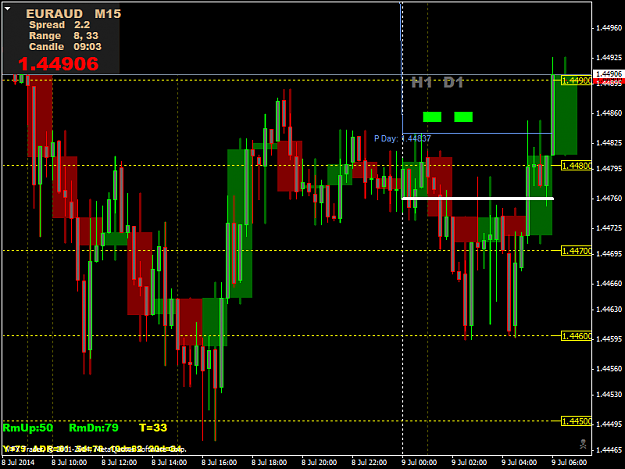Click the 1.44725 price axis label

point(609,228)
